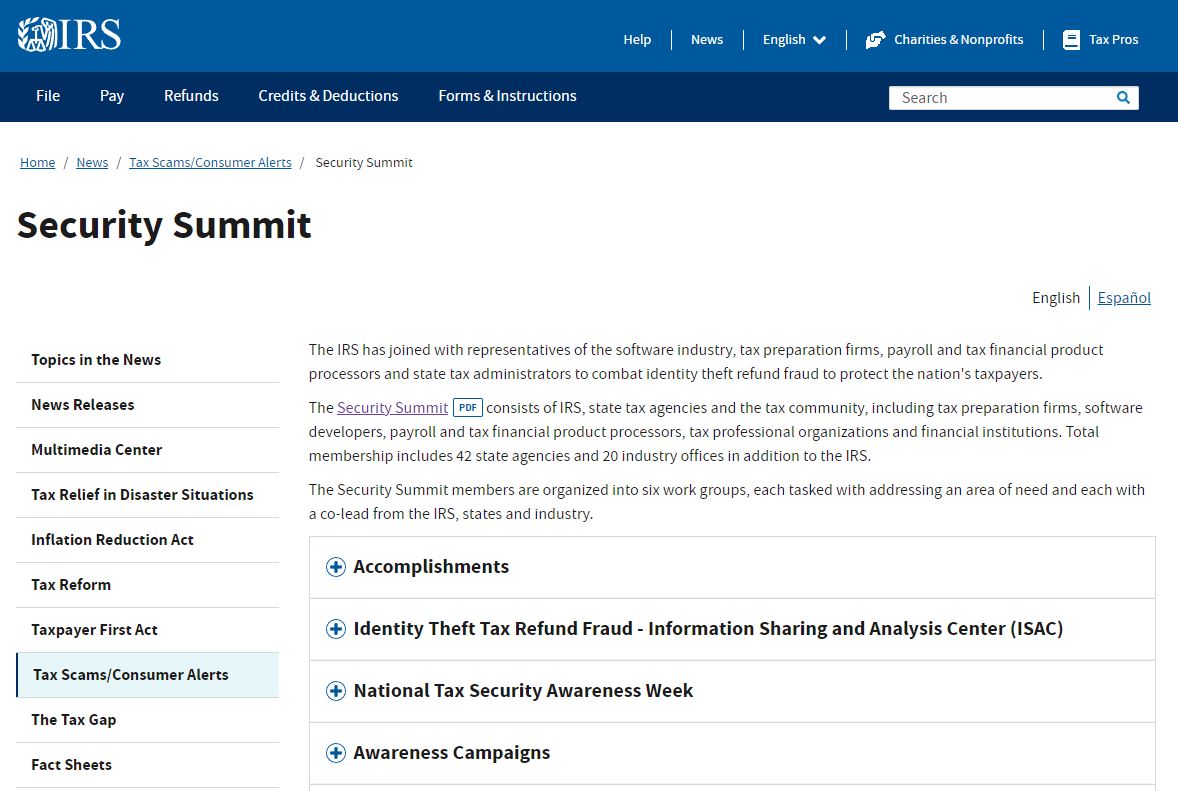This screenshot has width=1178, height=791.
Task: Switch to the Español version
Action: [x=1124, y=298]
